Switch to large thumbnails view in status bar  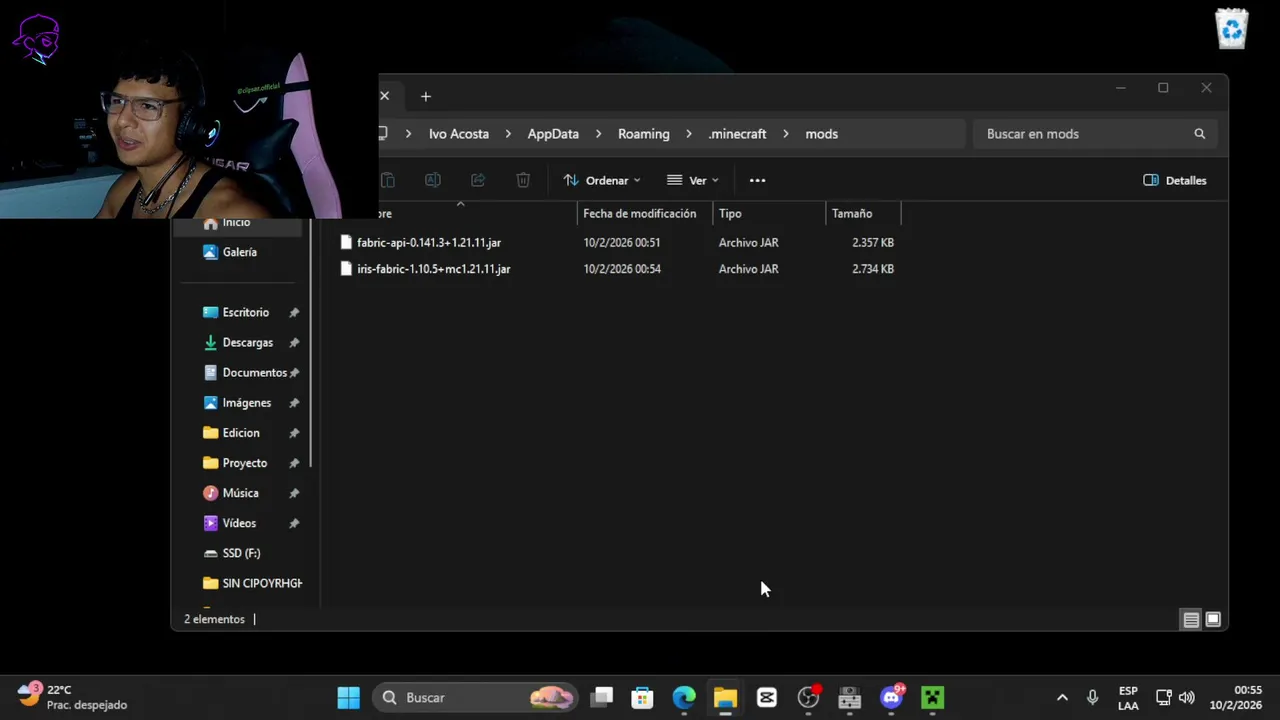1213,620
